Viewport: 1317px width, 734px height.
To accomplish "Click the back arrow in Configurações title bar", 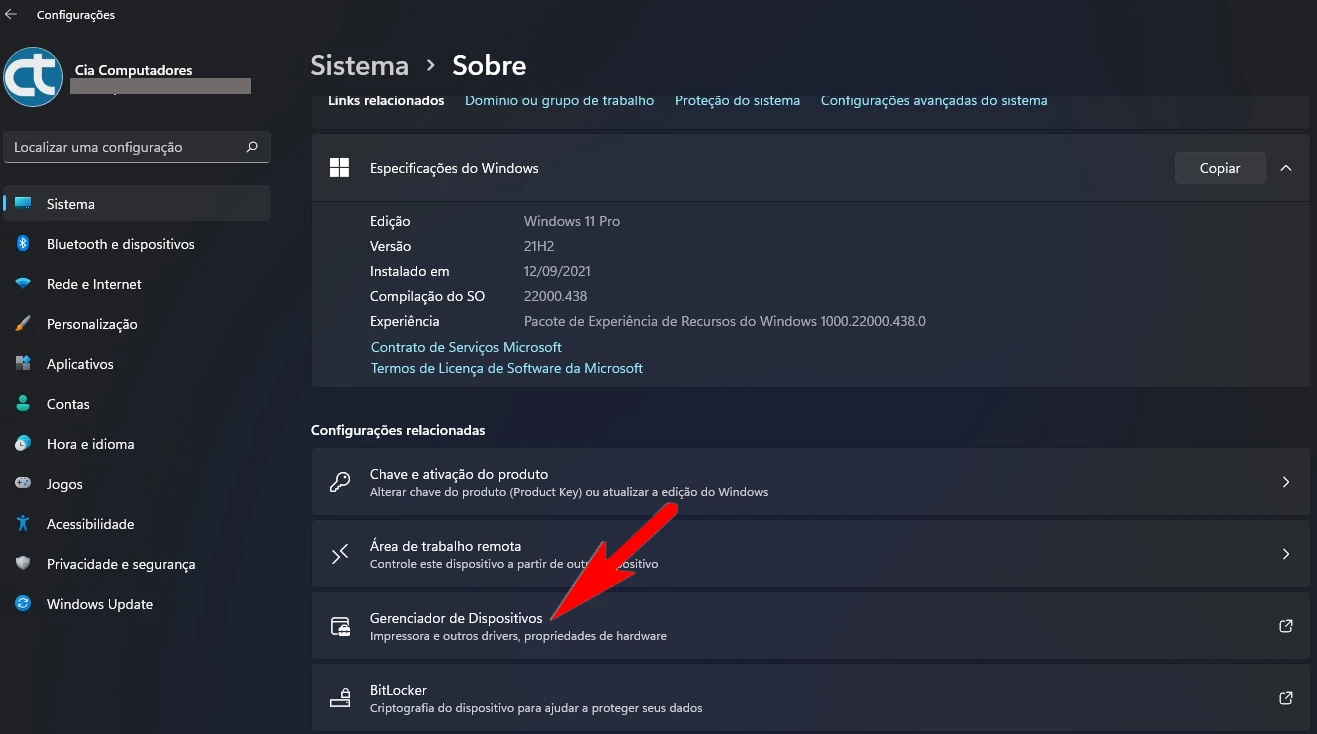I will (x=11, y=14).
